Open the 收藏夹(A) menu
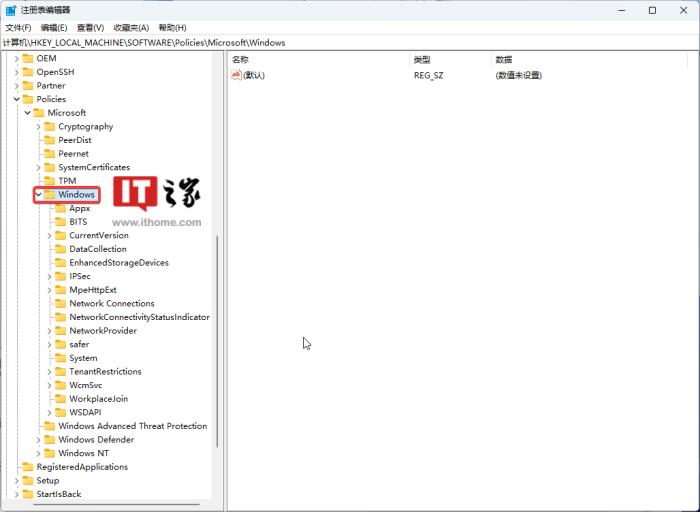 point(131,28)
